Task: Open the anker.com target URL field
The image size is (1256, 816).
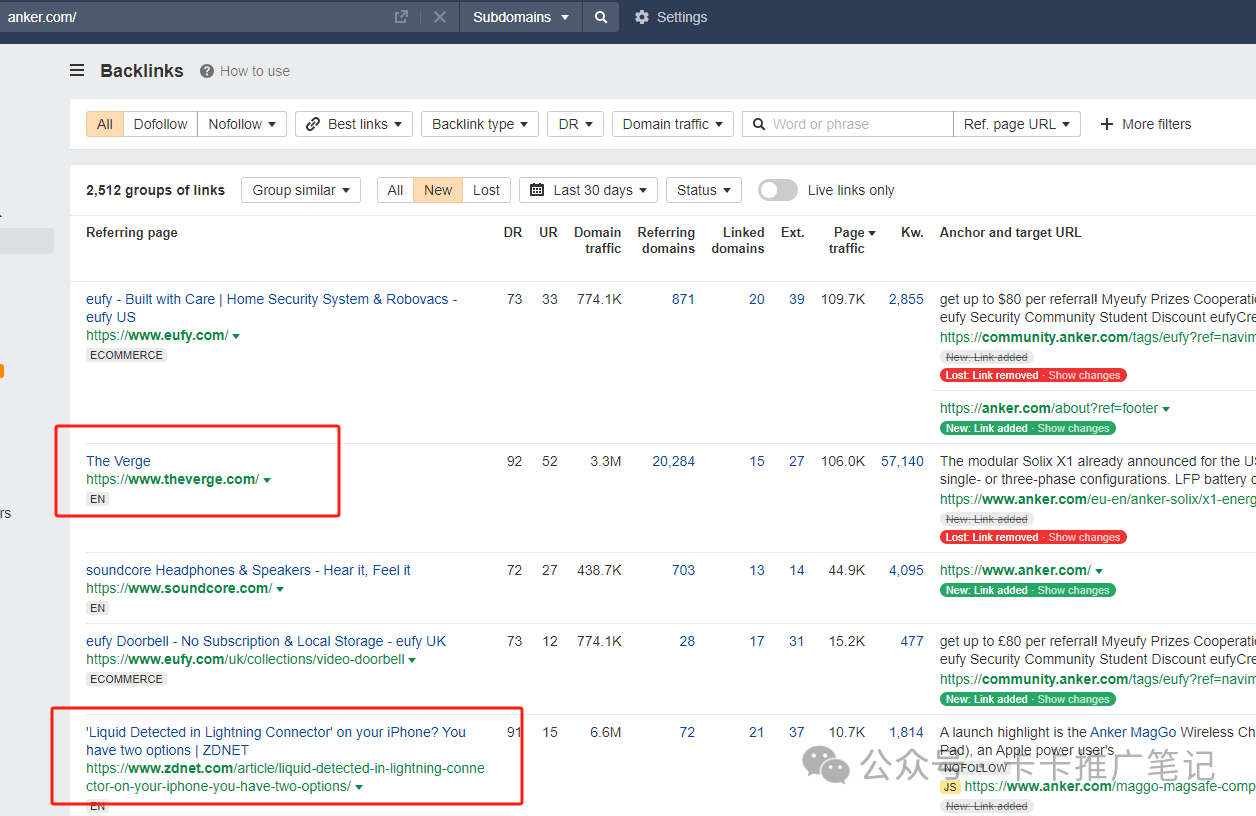Action: pos(195,17)
